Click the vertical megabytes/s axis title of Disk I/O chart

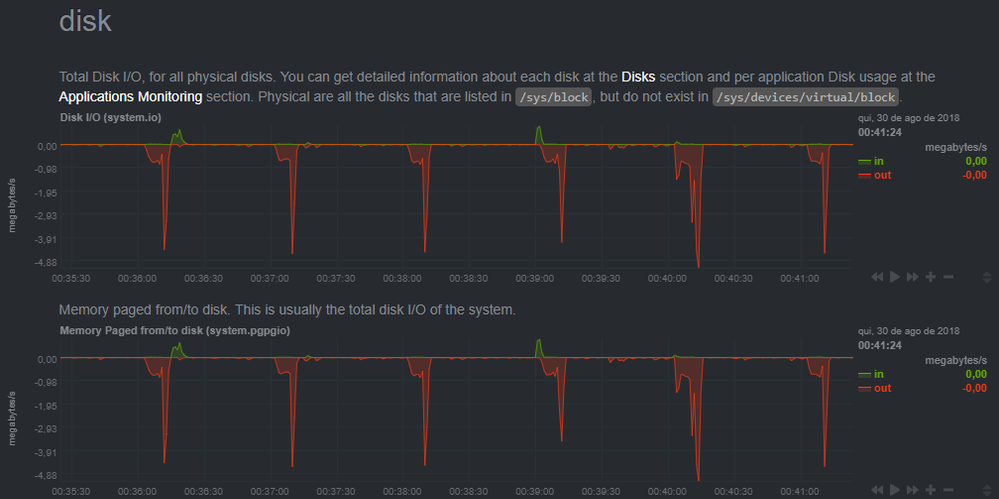pyautogui.click(x=13, y=203)
